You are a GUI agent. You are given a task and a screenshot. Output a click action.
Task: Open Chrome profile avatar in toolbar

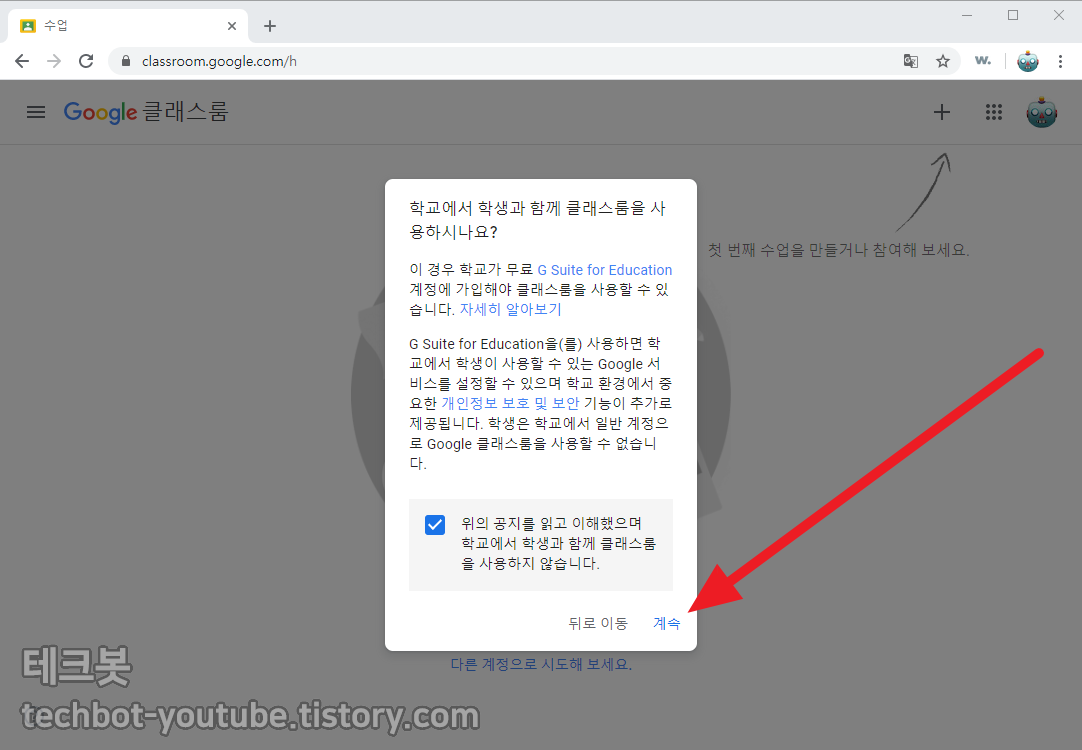[x=1027, y=61]
